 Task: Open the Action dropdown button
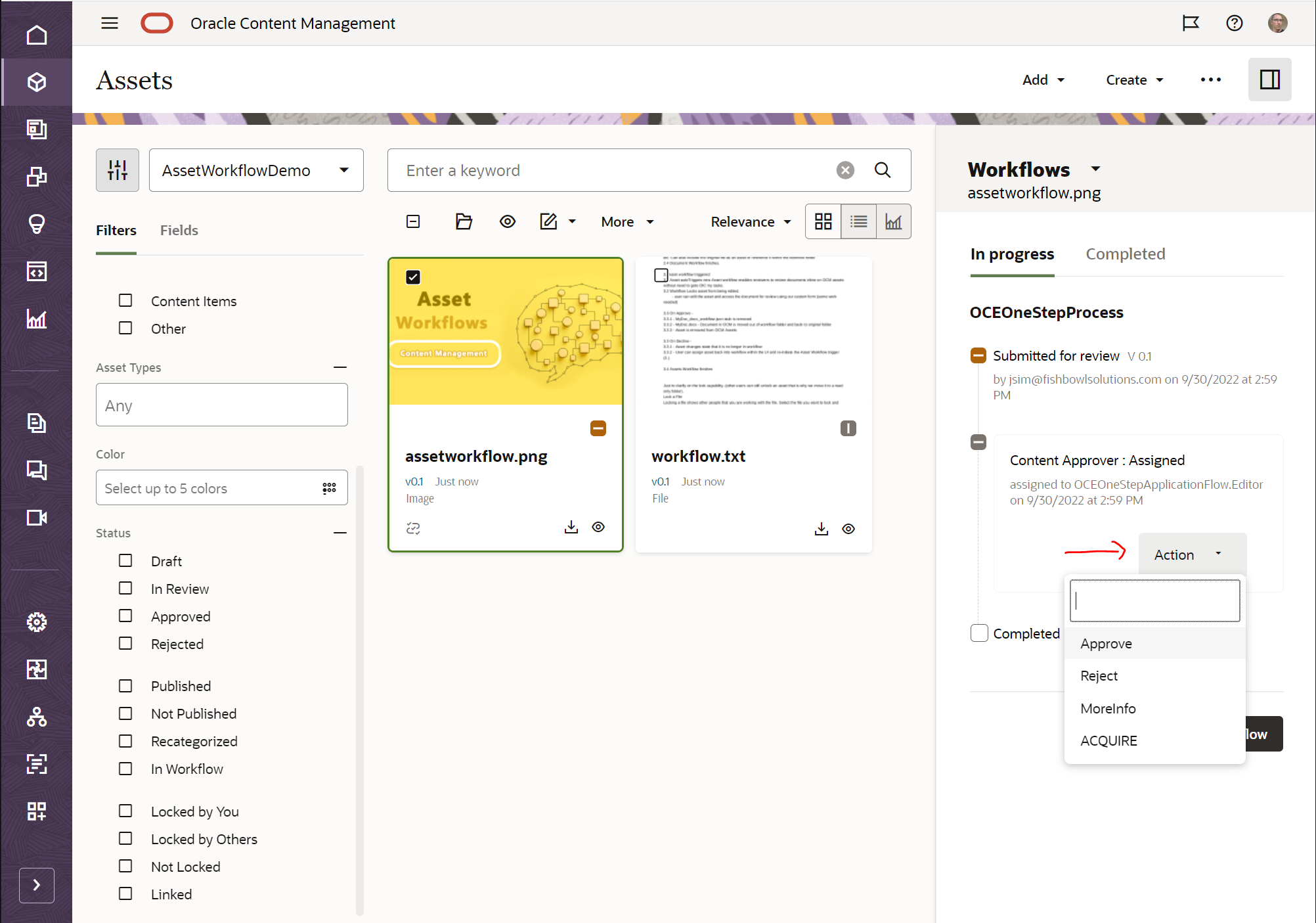point(1192,554)
